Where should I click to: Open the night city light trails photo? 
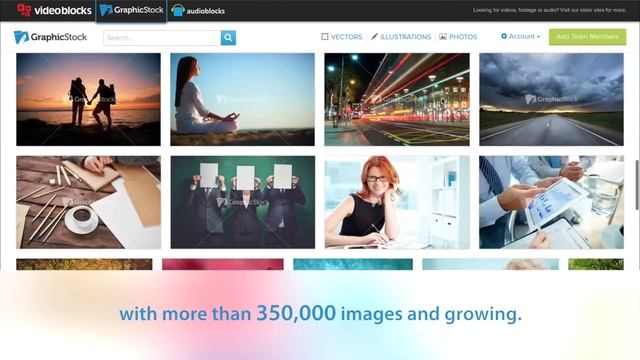397,99
